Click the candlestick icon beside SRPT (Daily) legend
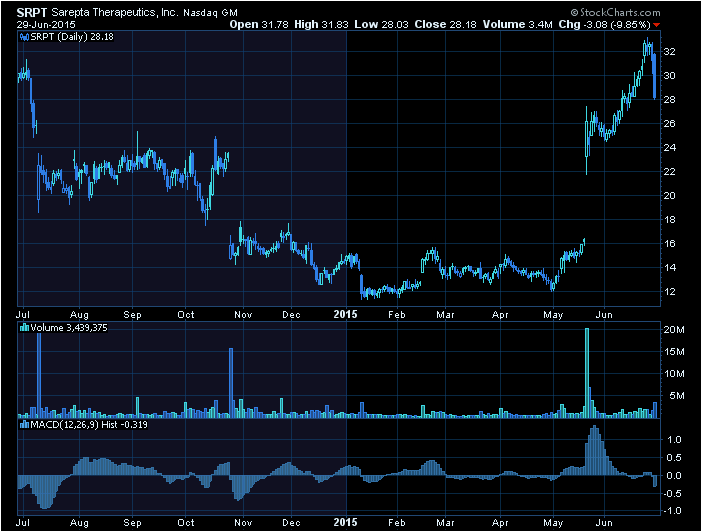The image size is (702, 532). [x=24, y=37]
